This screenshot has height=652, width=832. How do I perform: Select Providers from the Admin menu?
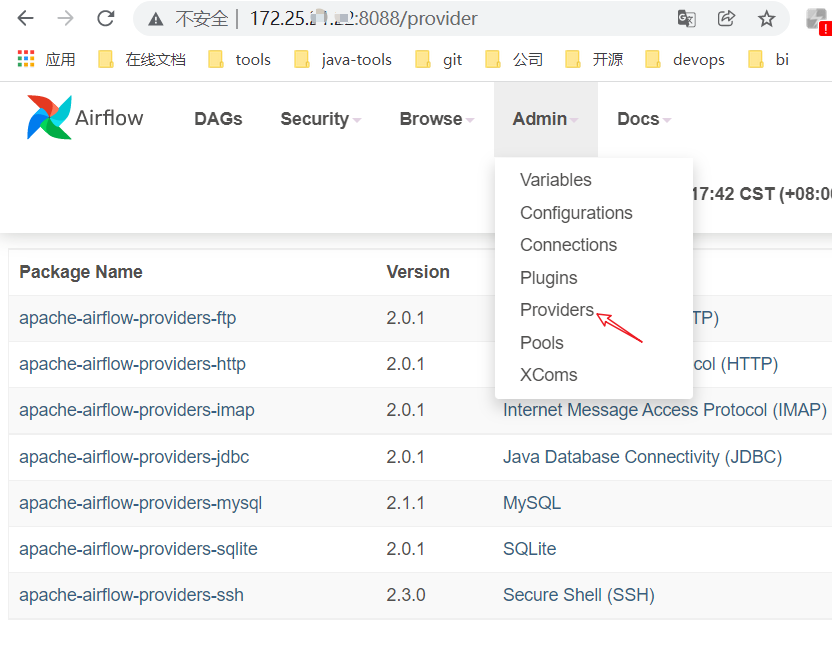[556, 310]
